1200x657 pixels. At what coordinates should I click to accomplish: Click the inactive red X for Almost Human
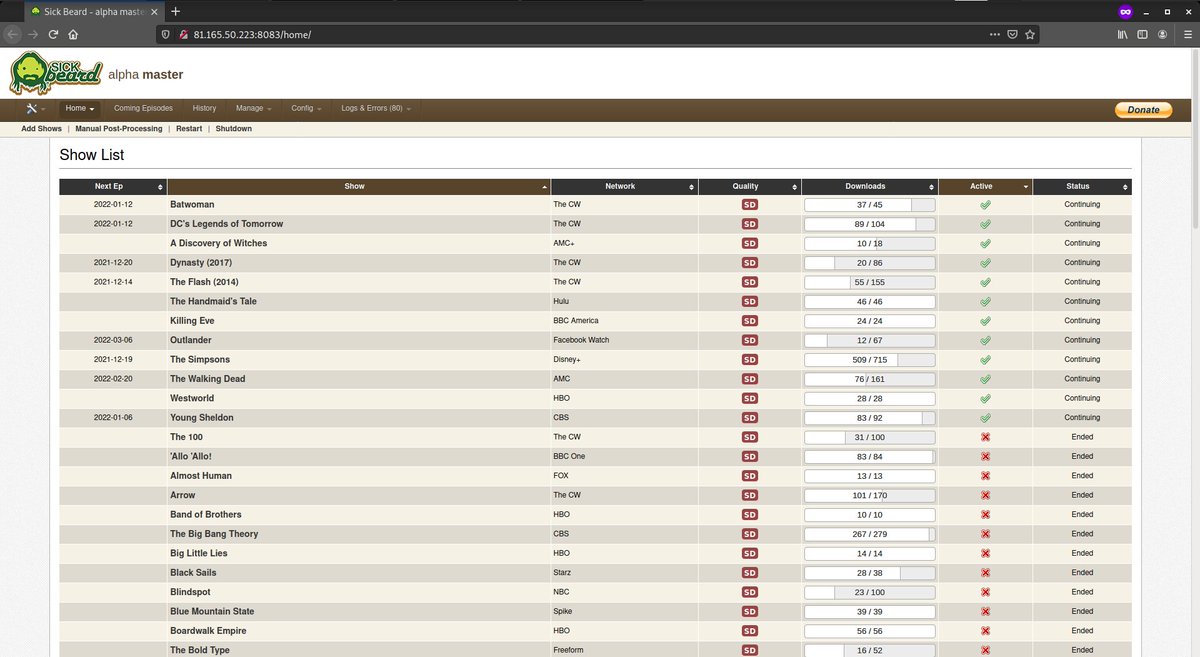(x=985, y=476)
